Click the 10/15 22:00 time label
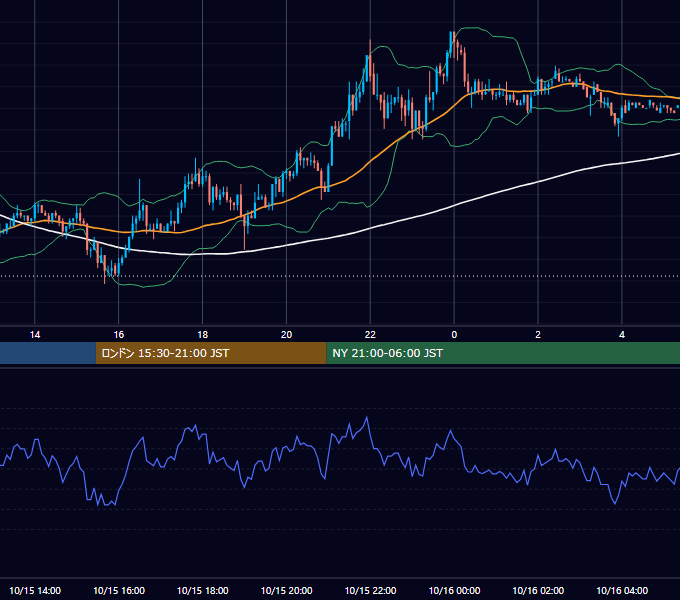Image resolution: width=680 pixels, height=600 pixels. click(x=370, y=590)
